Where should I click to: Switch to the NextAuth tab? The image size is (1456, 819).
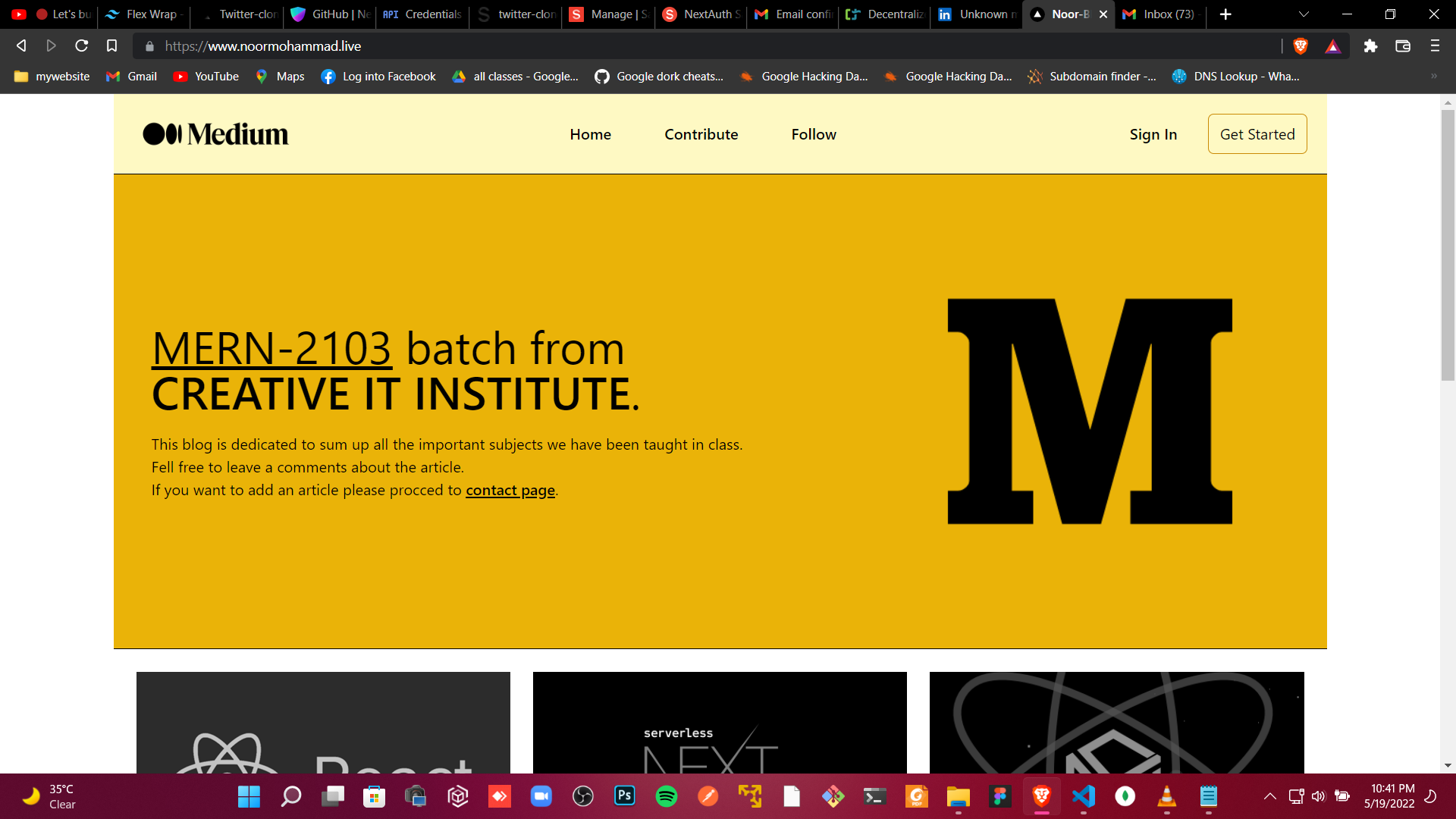pos(701,14)
